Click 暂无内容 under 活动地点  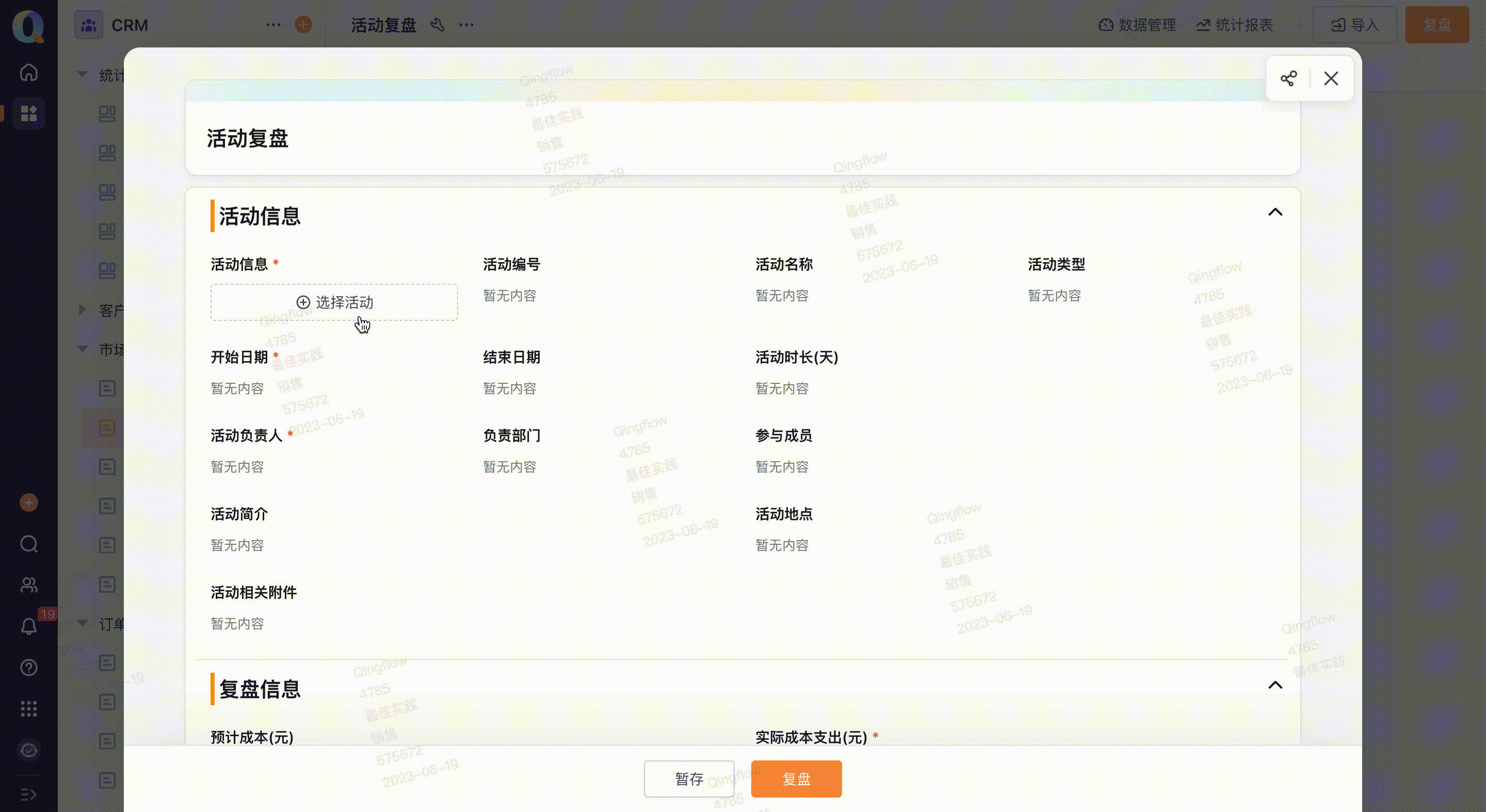click(782, 545)
